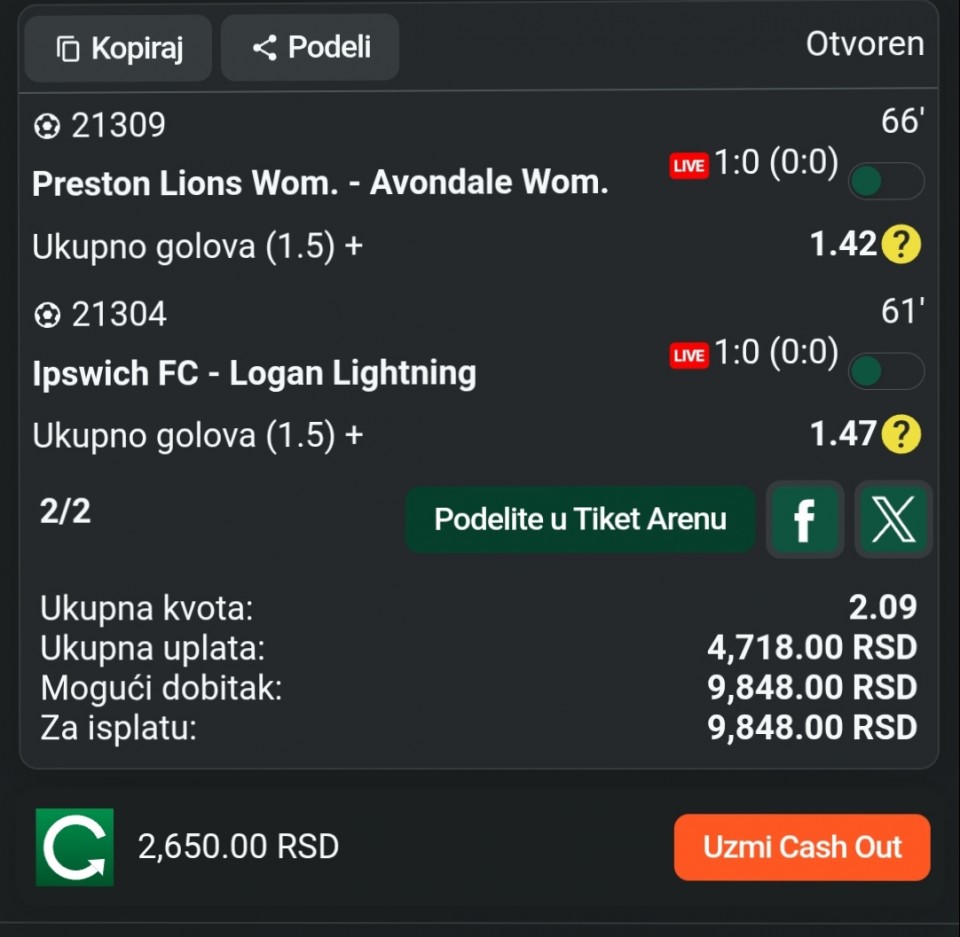Click soccer ball icon beside 21309

coord(46,126)
